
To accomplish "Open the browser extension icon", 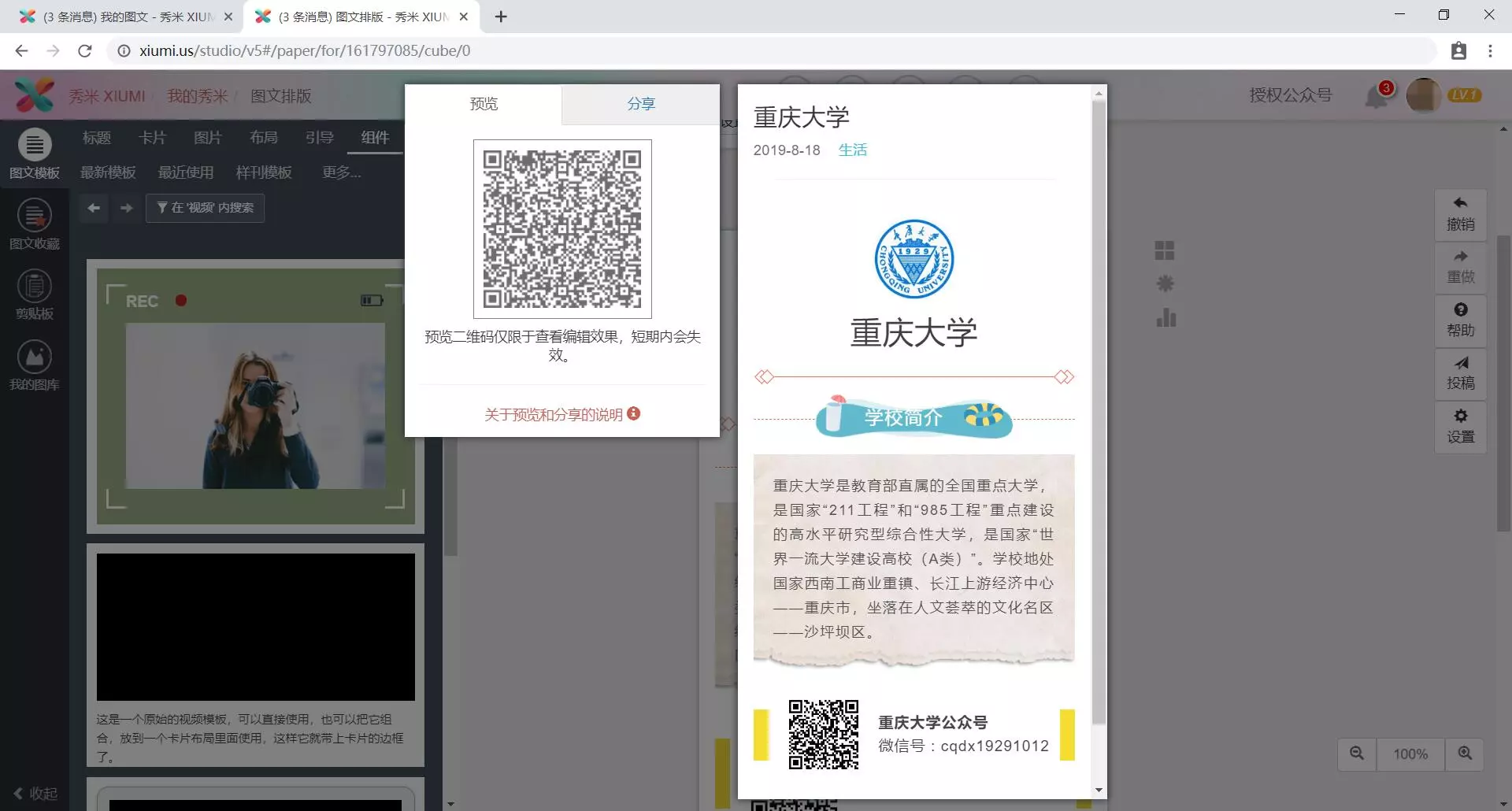I will tap(1458, 50).
